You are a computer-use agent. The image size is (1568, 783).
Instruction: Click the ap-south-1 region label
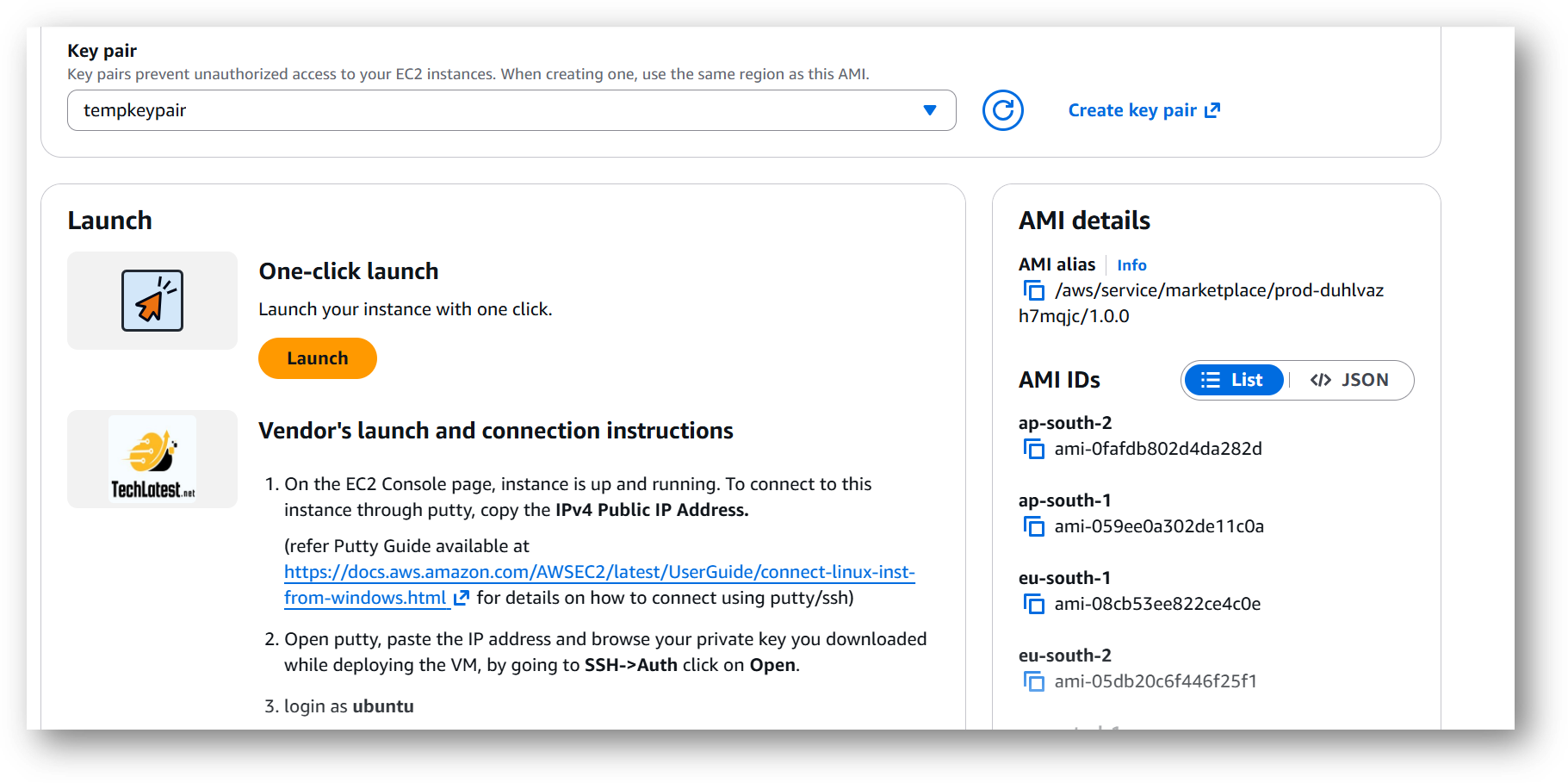(x=1064, y=500)
